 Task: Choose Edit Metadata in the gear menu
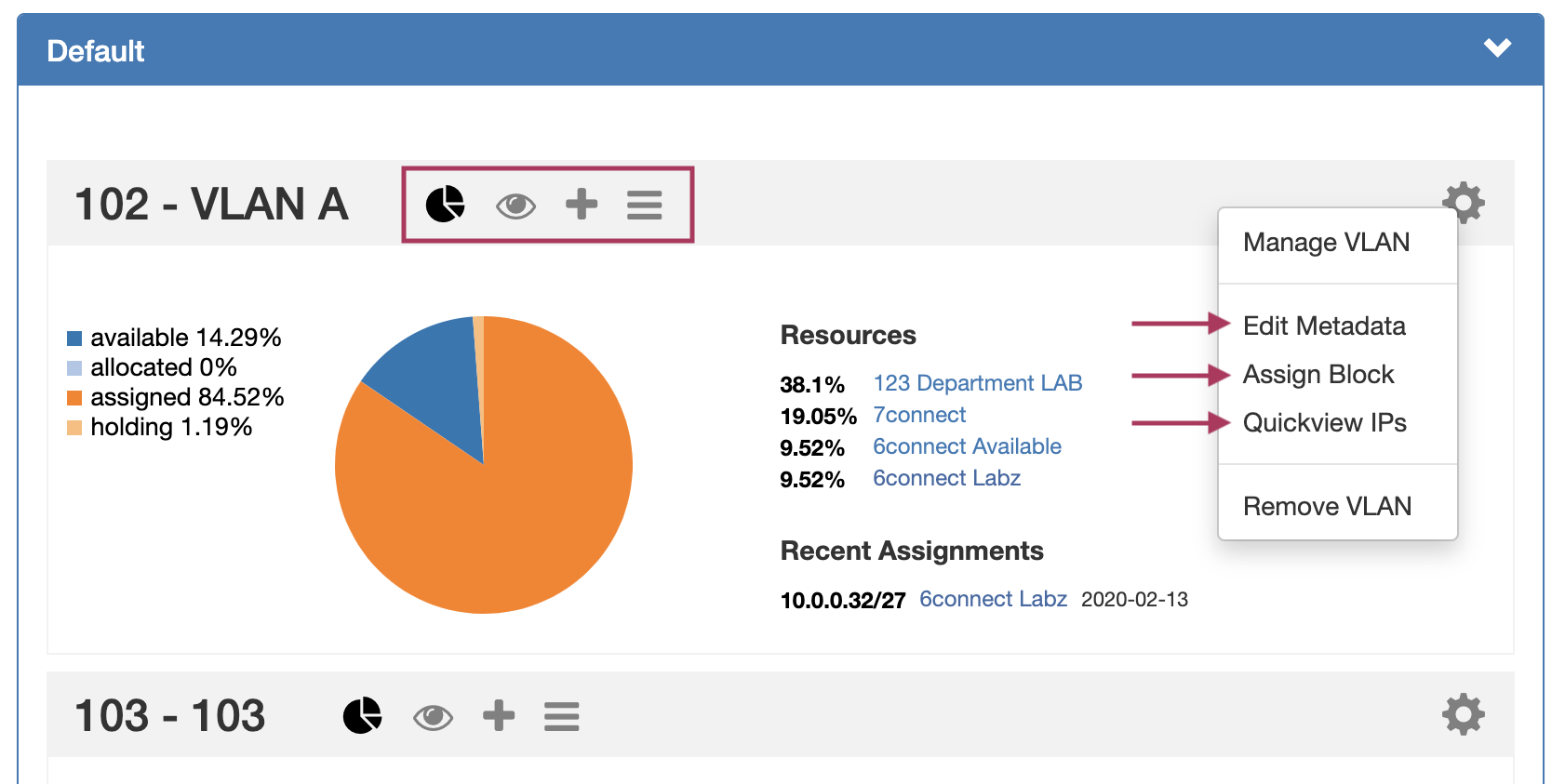(x=1324, y=326)
